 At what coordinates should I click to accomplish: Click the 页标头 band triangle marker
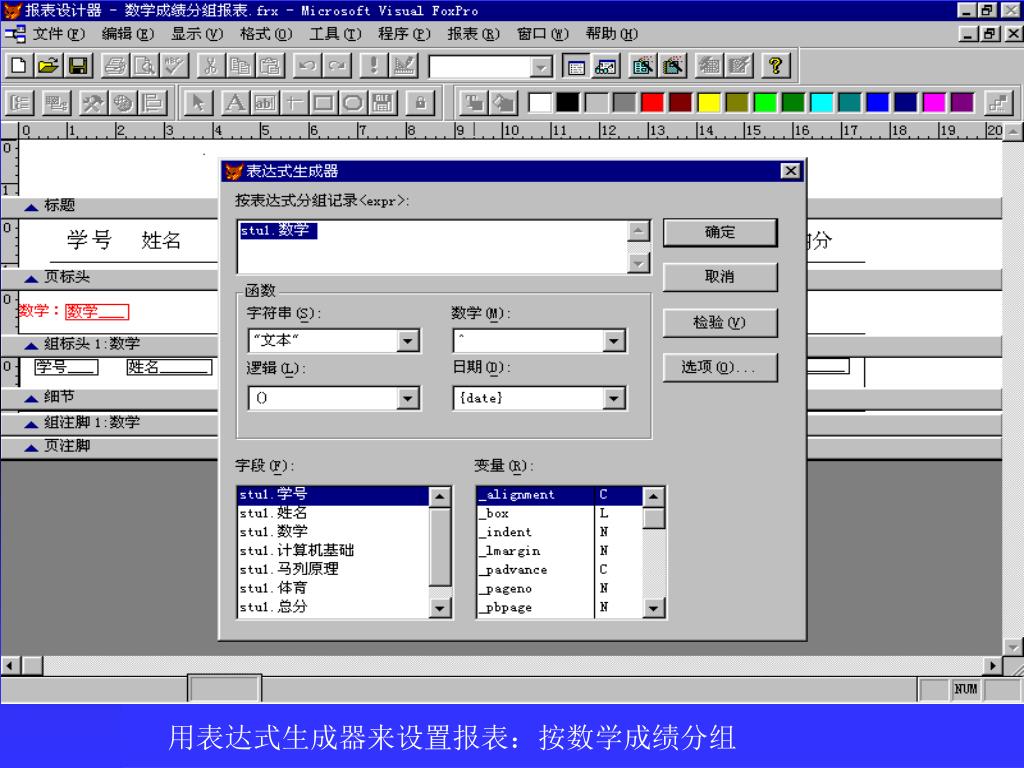tap(31, 279)
